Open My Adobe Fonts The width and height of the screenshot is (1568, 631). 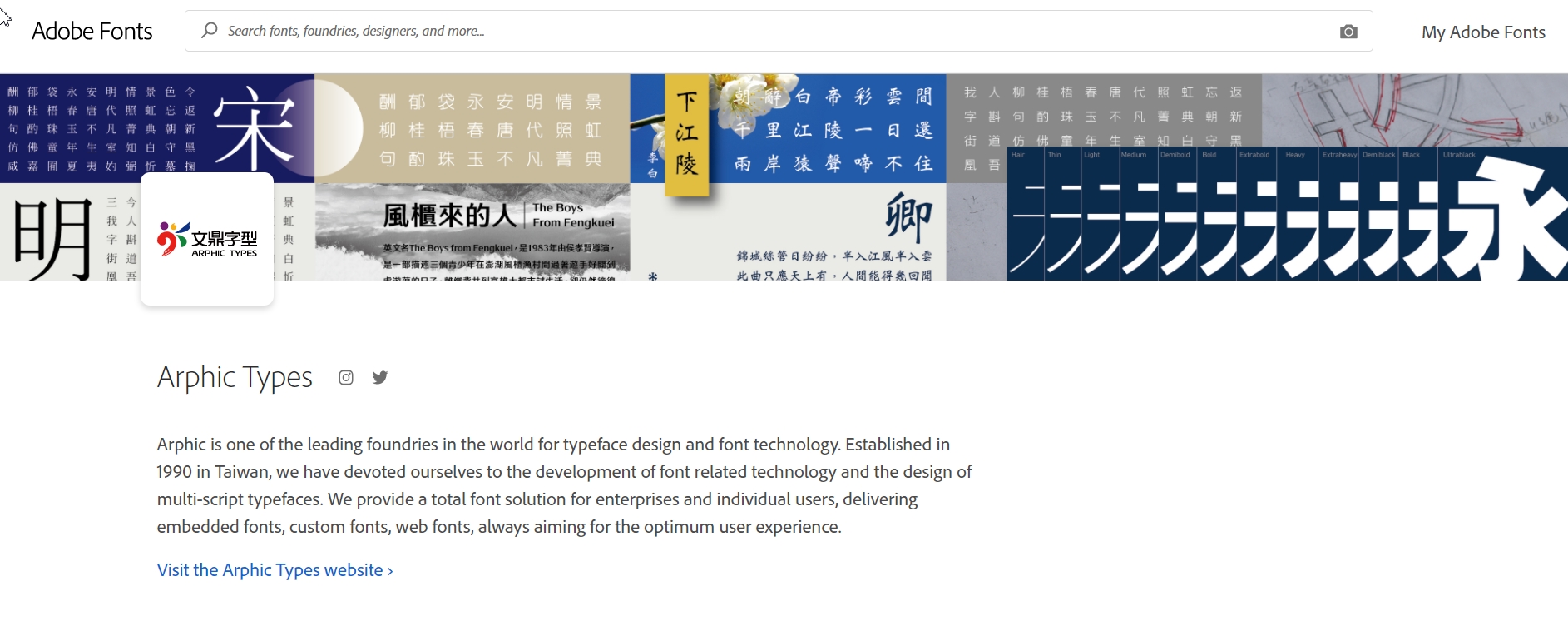pos(1483,32)
